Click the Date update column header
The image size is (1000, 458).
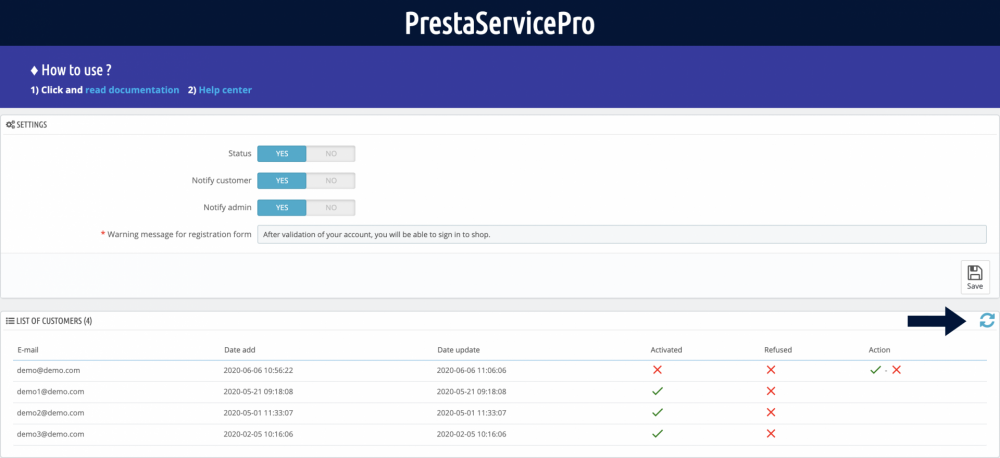point(459,350)
